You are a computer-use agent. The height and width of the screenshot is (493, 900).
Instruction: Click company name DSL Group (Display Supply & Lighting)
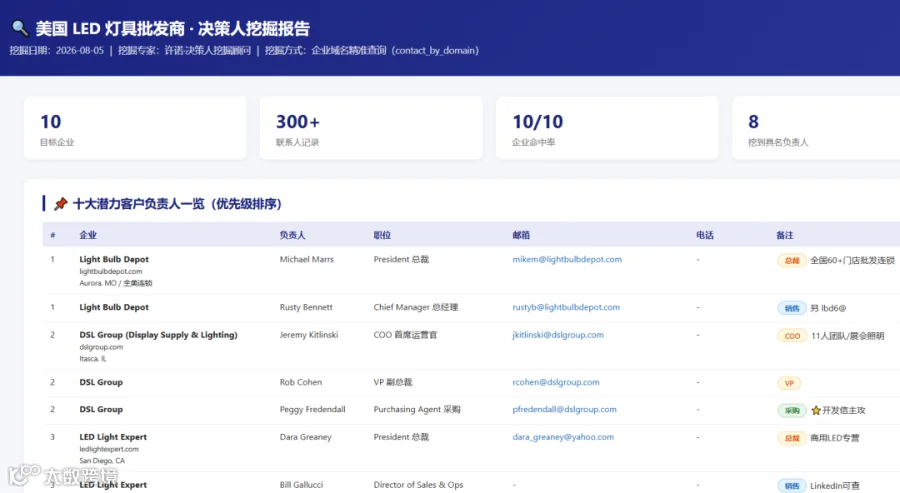point(158,335)
